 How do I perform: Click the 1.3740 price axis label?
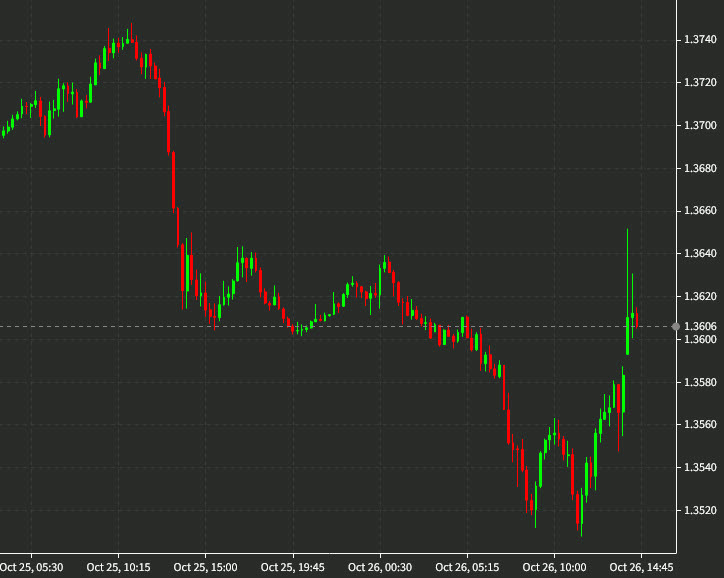[x=700, y=40]
